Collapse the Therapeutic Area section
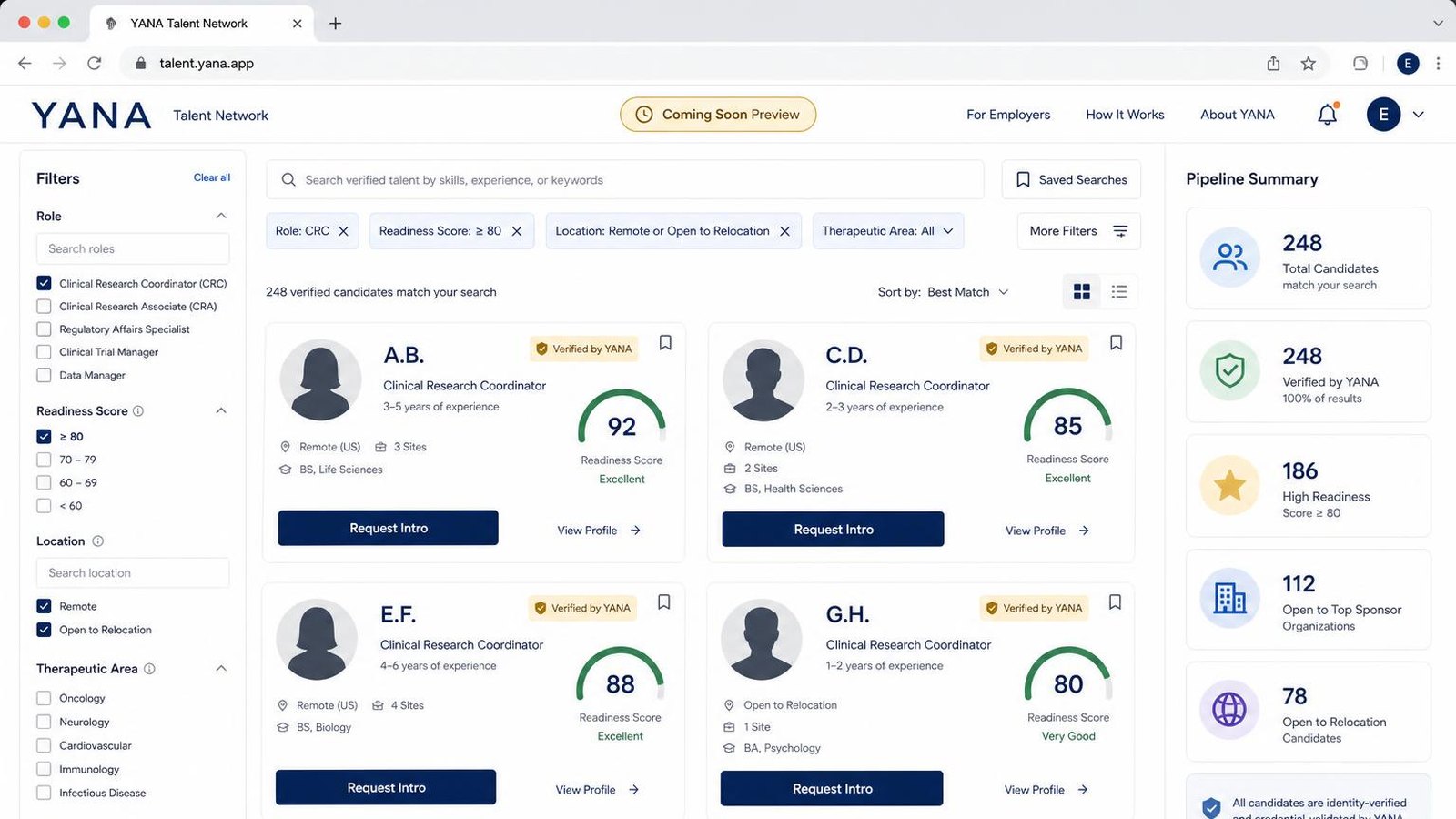The height and width of the screenshot is (819, 1456). click(221, 669)
